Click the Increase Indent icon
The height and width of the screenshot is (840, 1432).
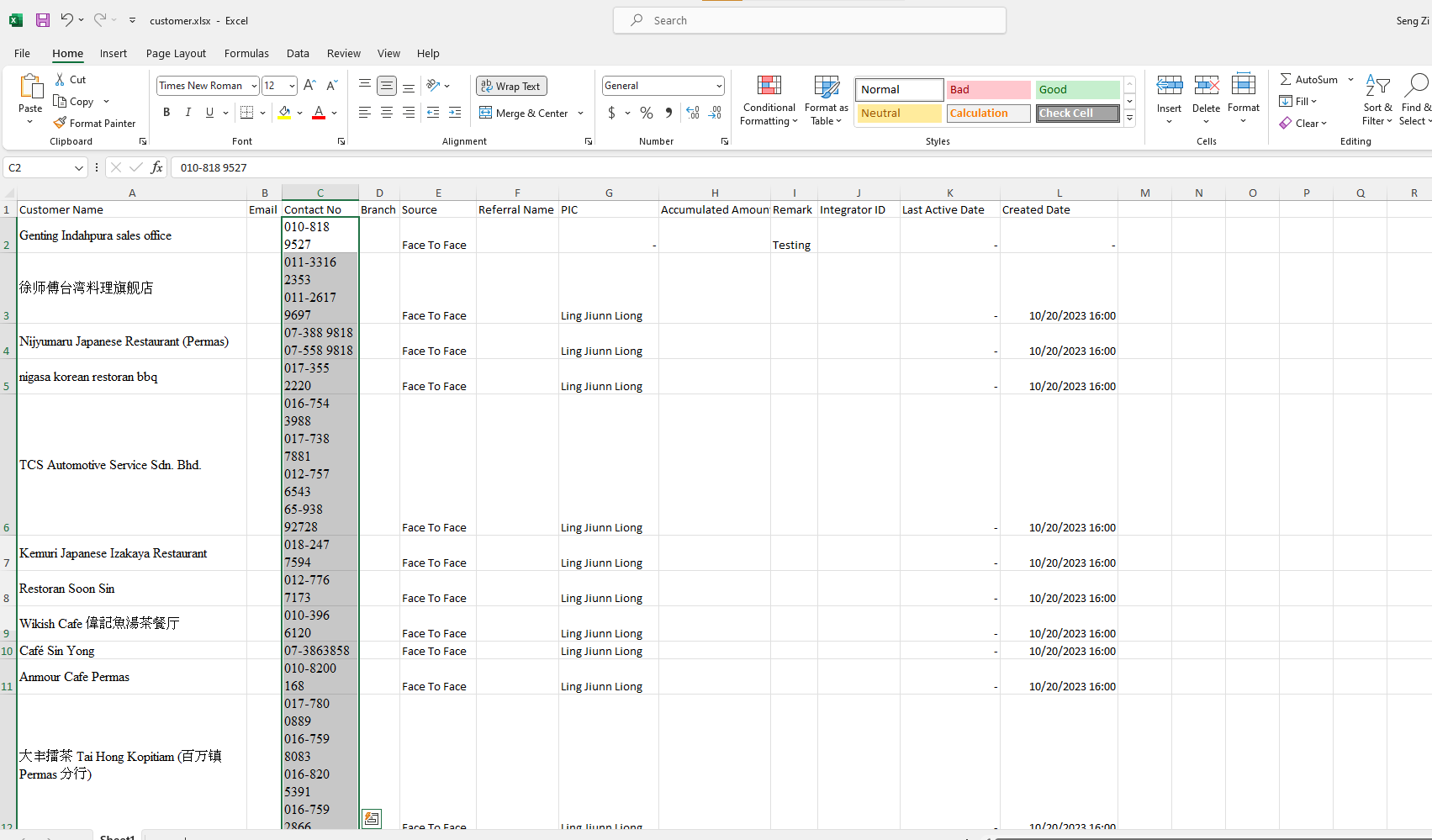click(x=455, y=113)
